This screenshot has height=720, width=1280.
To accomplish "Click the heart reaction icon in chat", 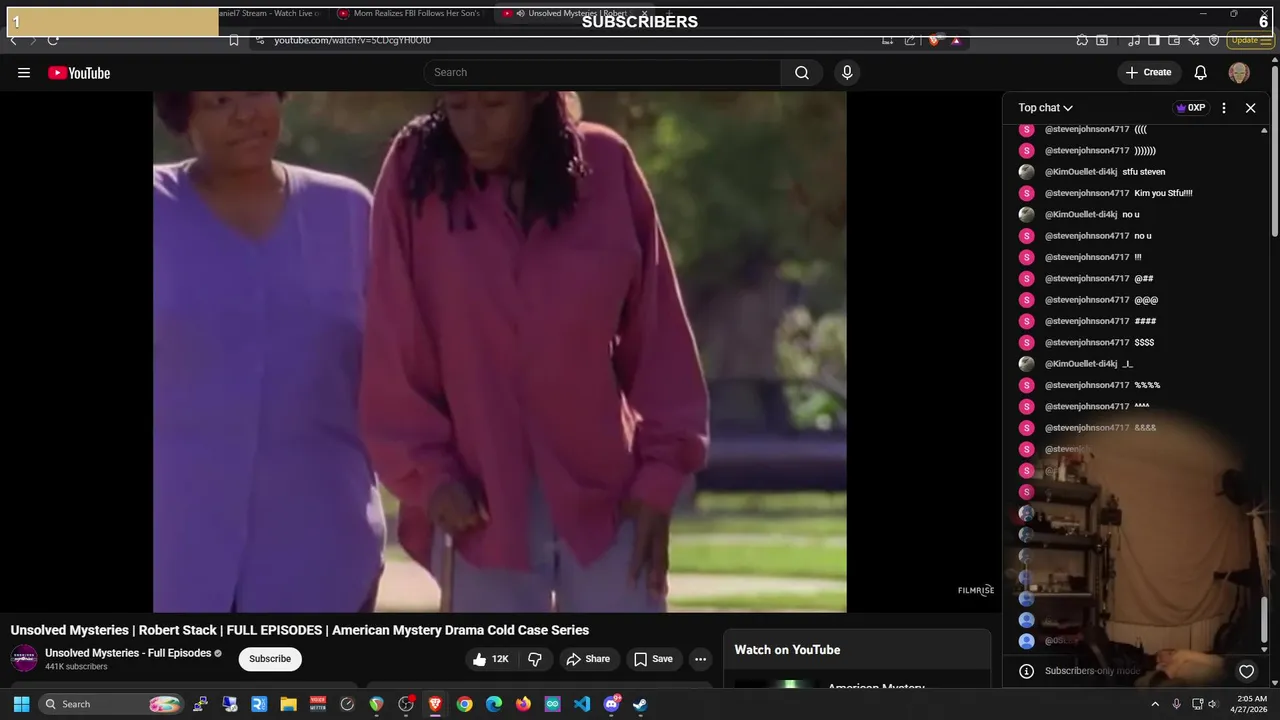I will click(1246, 671).
